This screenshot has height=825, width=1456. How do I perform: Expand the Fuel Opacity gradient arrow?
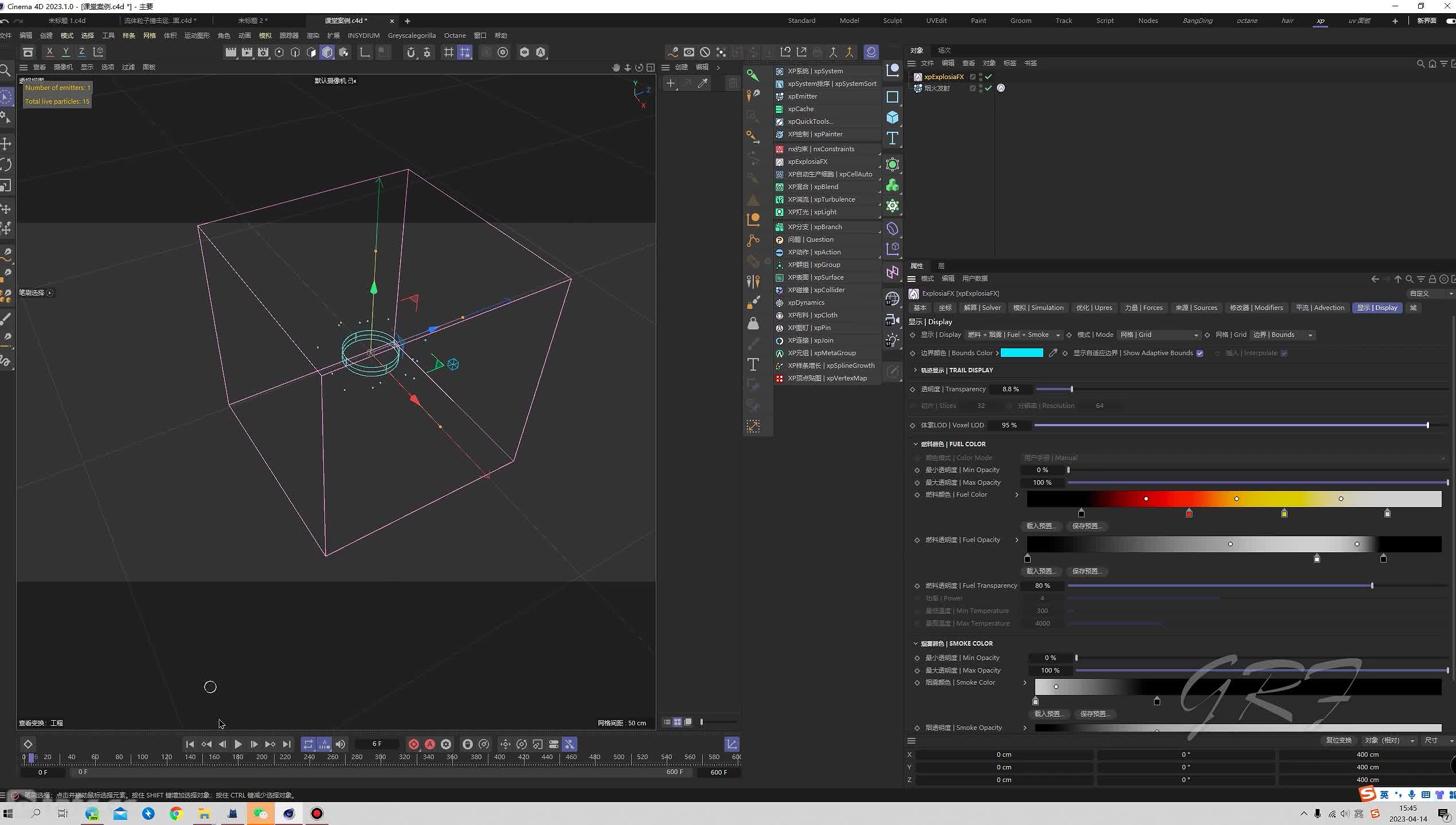tap(1017, 540)
